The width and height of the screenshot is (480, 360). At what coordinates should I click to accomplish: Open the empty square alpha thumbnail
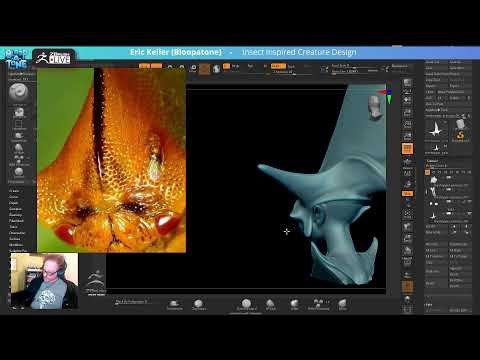[x=18, y=125]
